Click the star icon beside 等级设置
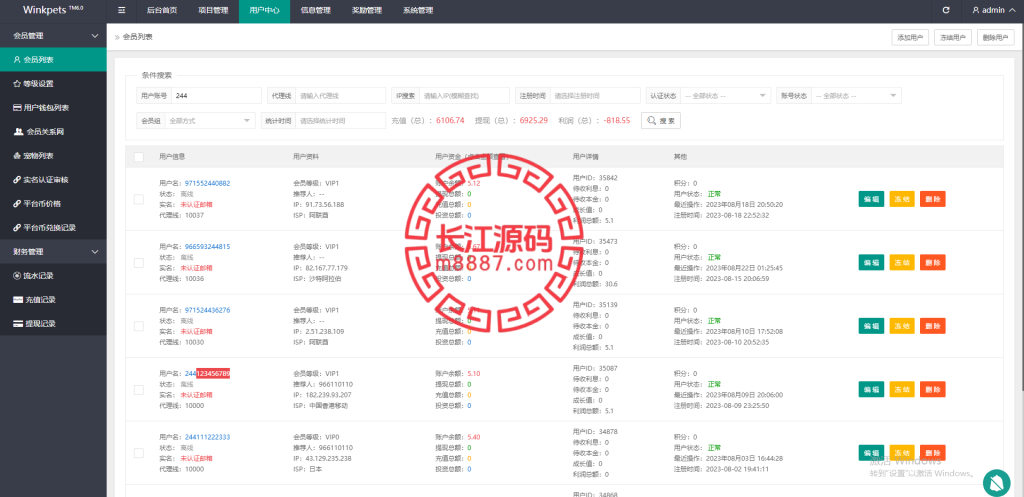 [17, 84]
